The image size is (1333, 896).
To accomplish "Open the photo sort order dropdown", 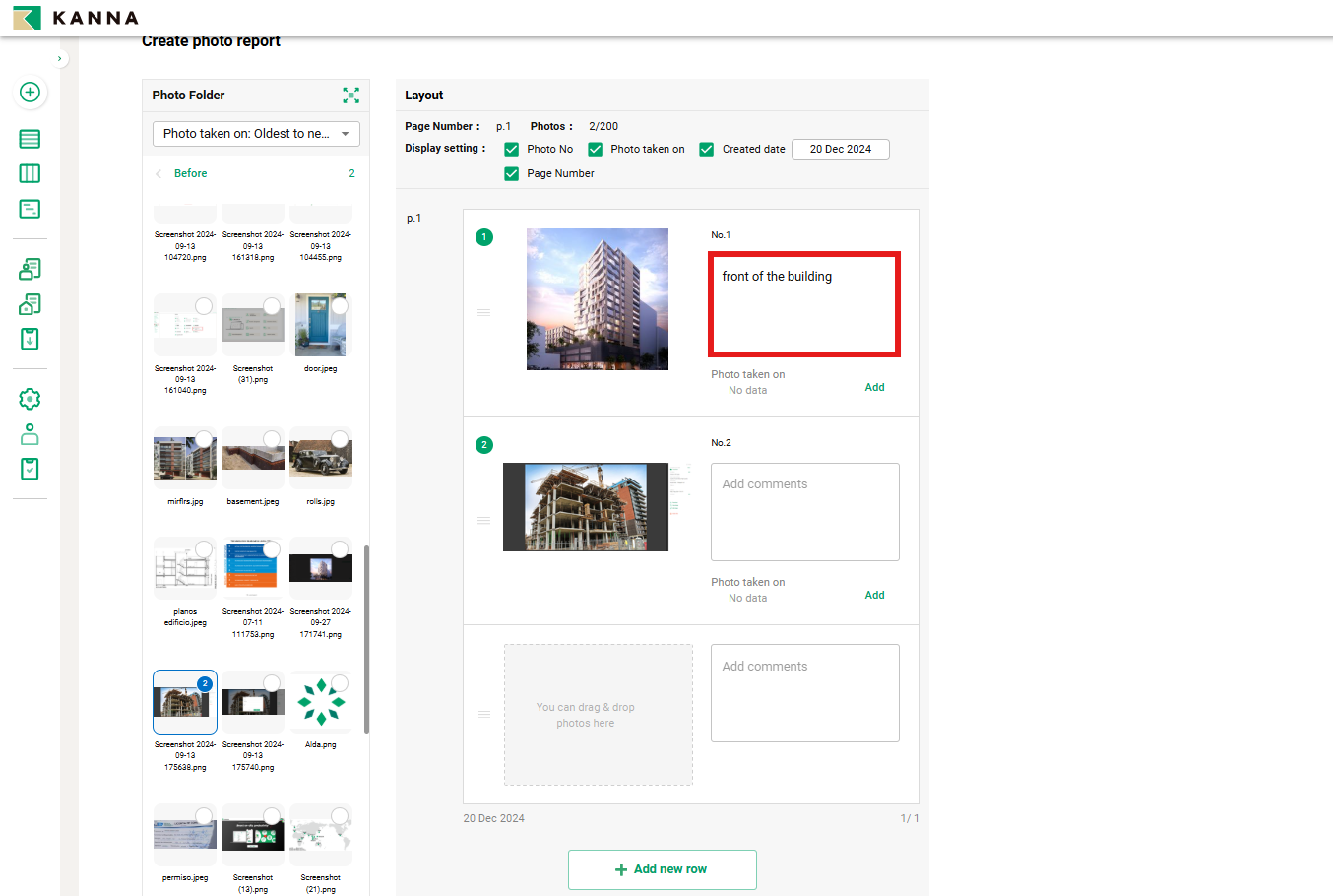I will tap(256, 134).
